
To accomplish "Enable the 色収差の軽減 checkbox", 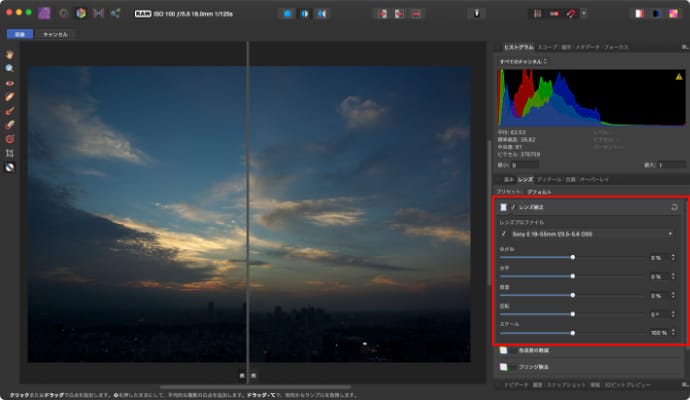I will (x=504, y=351).
